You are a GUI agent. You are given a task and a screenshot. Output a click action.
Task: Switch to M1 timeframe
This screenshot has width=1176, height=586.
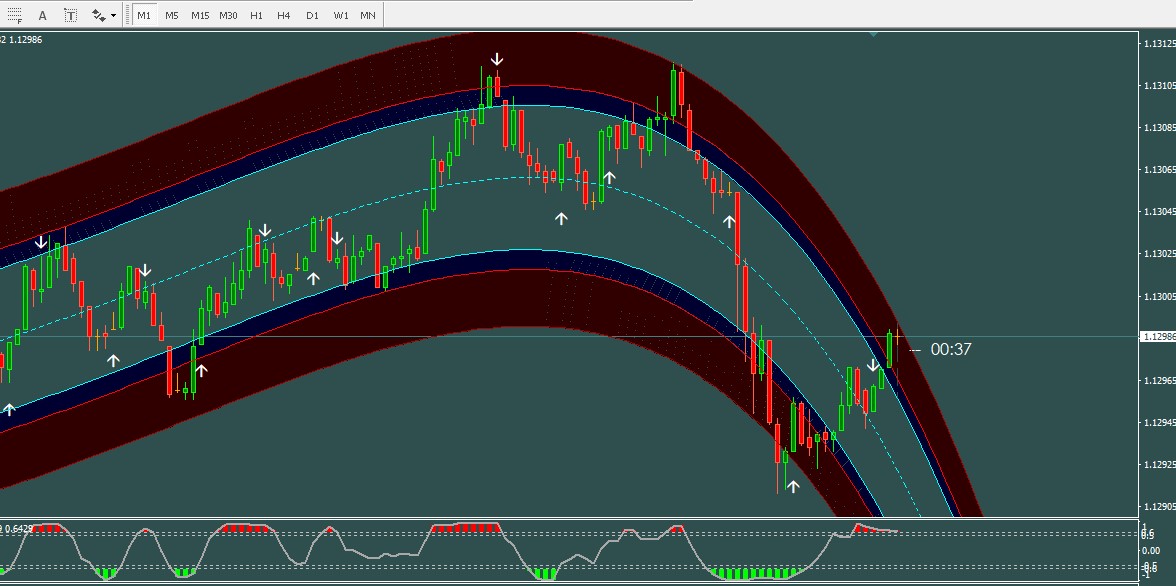[x=144, y=15]
